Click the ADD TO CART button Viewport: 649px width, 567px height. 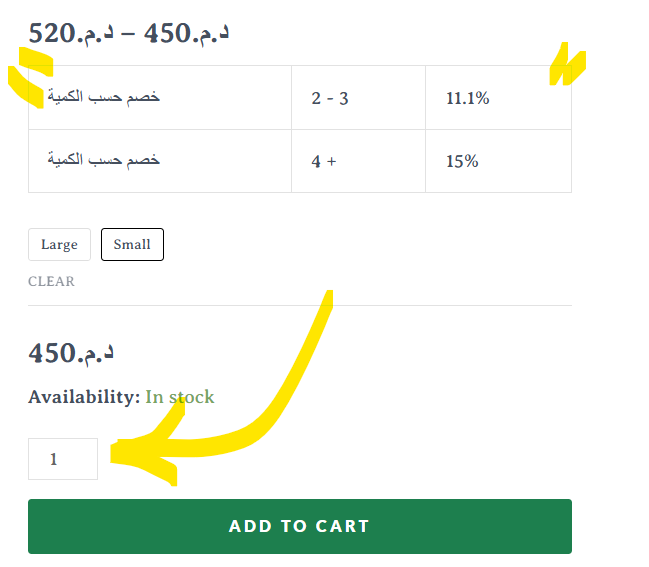tap(300, 526)
